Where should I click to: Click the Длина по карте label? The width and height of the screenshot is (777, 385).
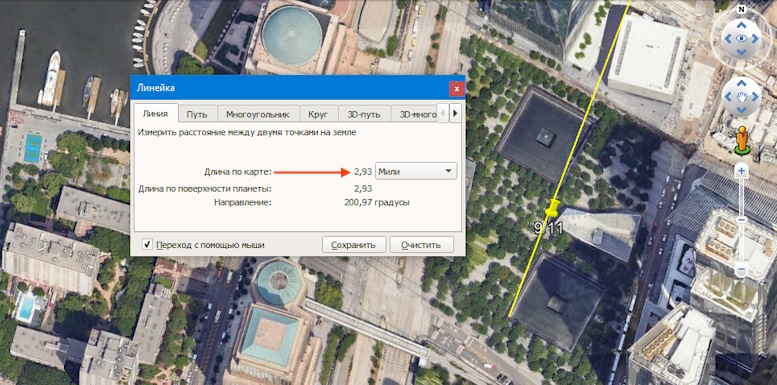pyautogui.click(x=238, y=172)
